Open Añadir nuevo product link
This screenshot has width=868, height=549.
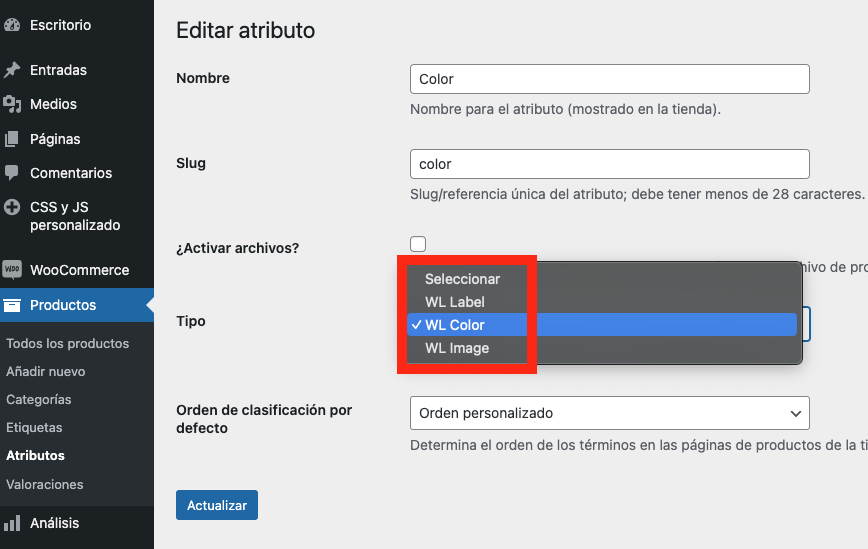tap(45, 371)
